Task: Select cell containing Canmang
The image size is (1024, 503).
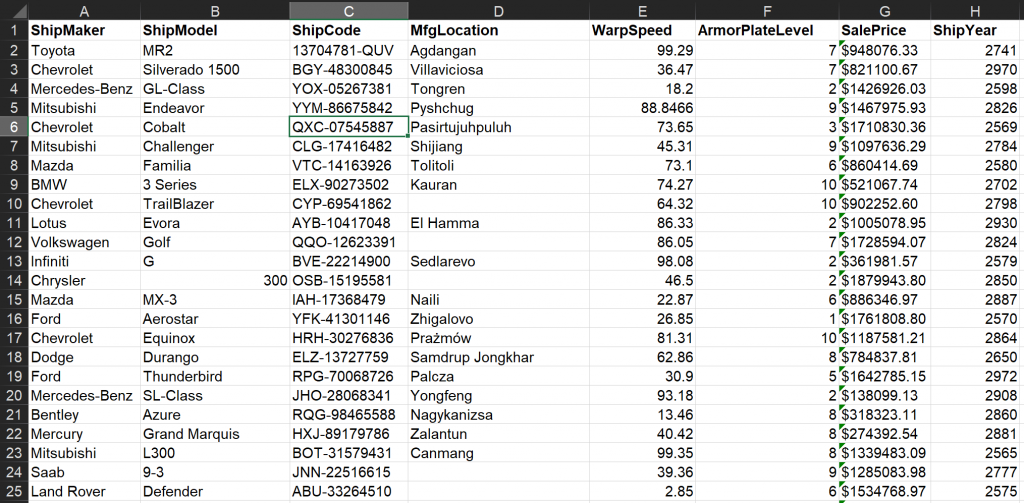Action: point(499,453)
